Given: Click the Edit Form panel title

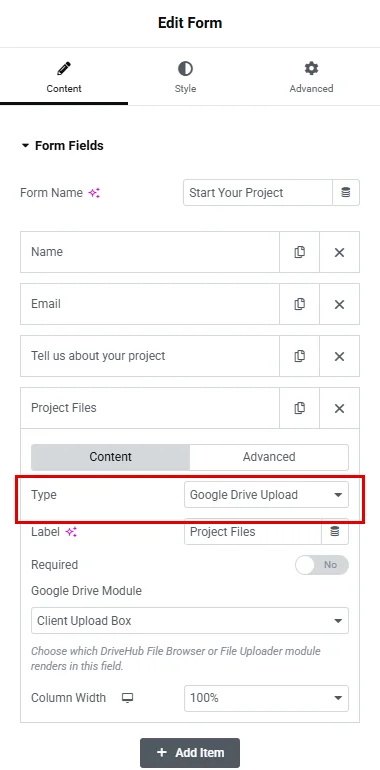Looking at the screenshot, I should pyautogui.click(x=190, y=23).
